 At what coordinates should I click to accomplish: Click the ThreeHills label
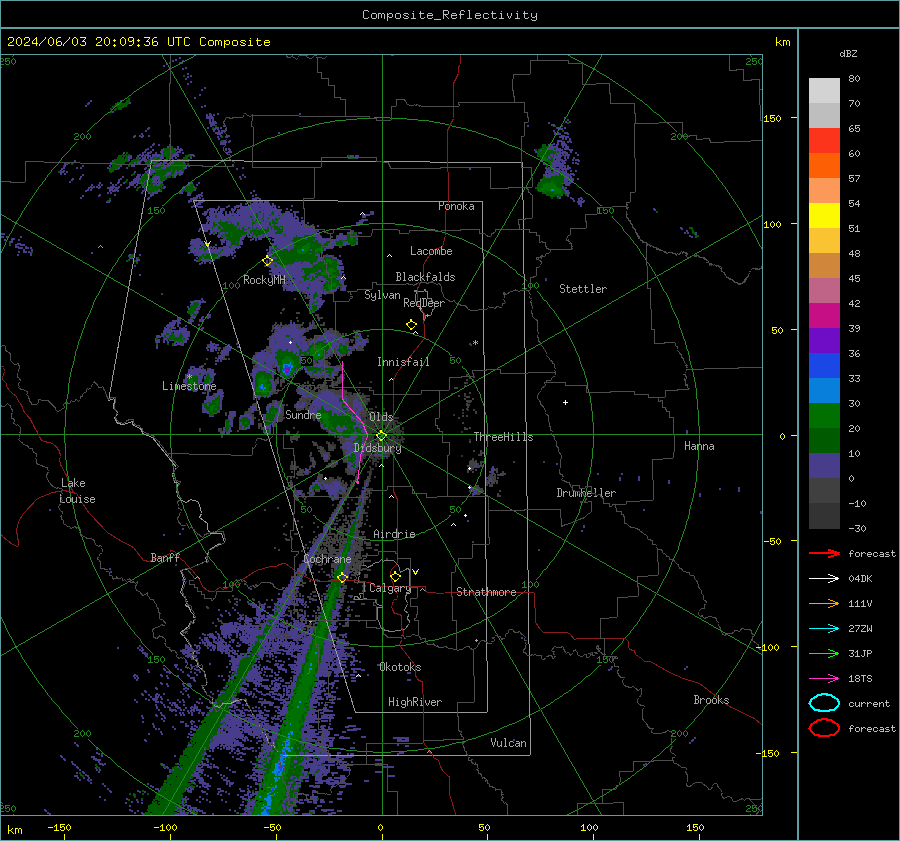click(503, 437)
